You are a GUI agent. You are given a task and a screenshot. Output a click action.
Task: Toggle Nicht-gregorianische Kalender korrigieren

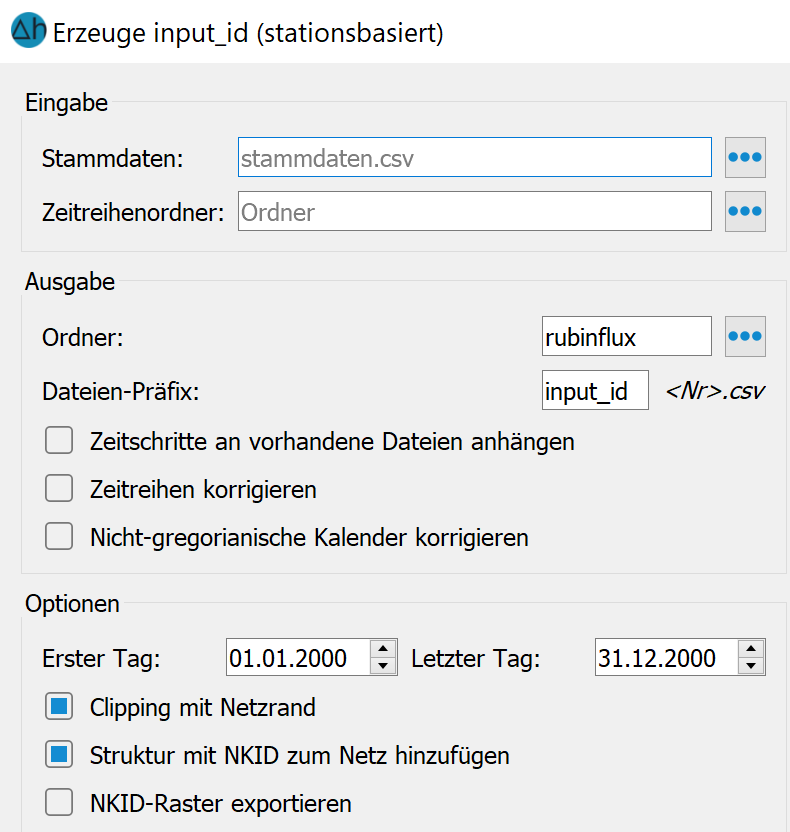(60, 537)
